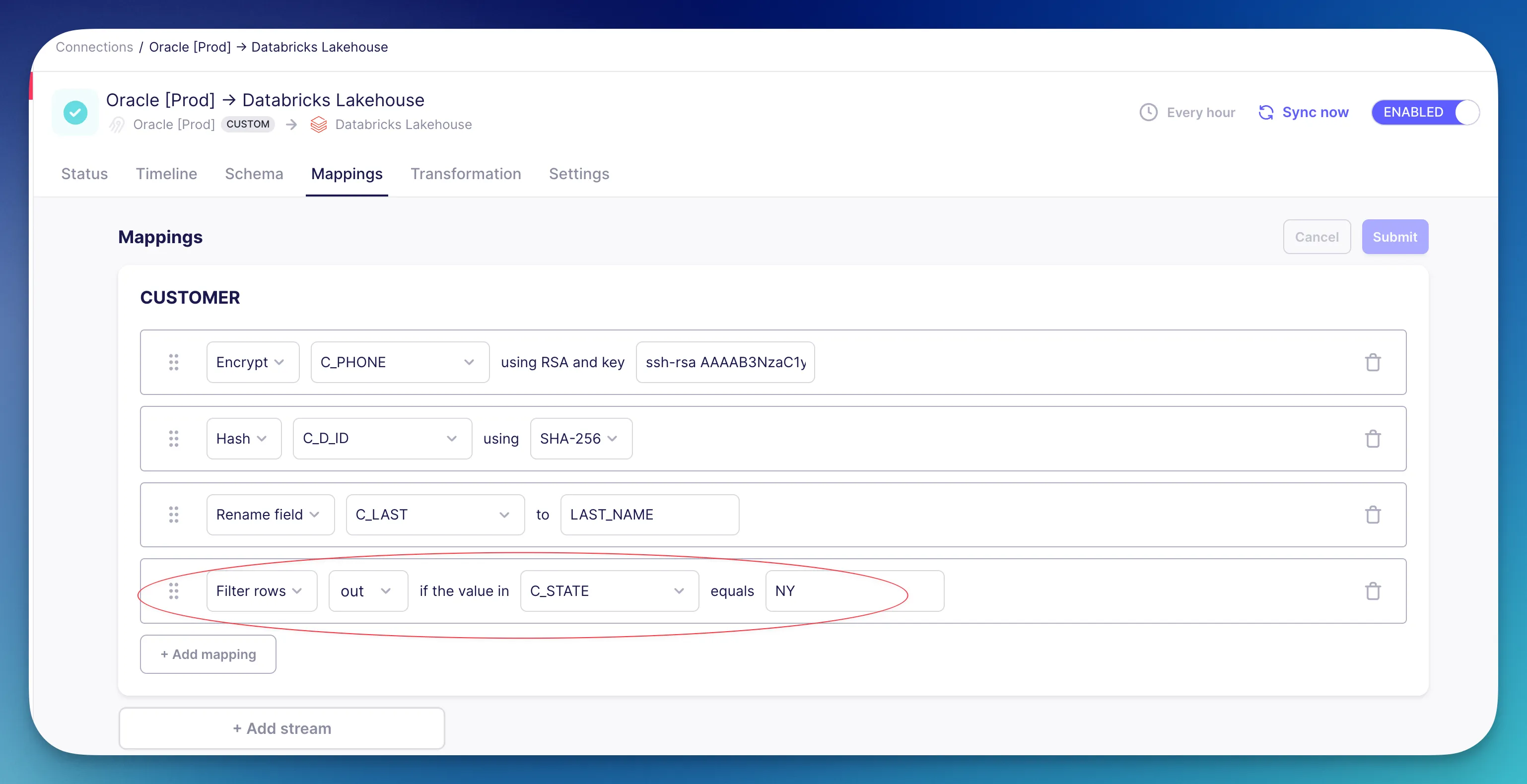Click the Every hour clock icon

[1148, 113]
